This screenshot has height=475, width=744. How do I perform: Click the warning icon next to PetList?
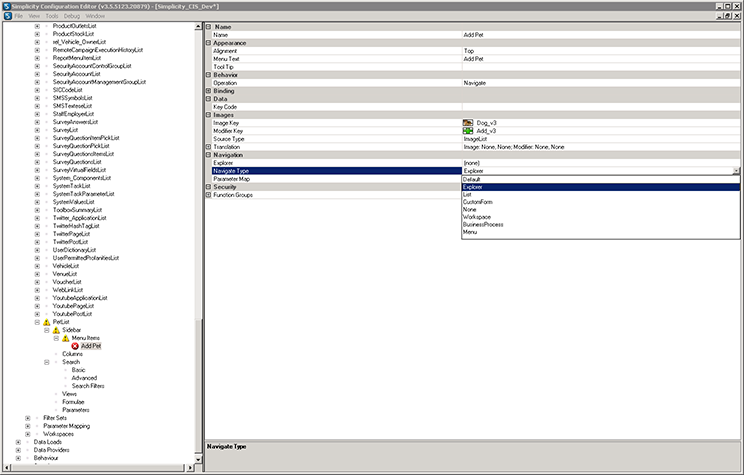coord(46,321)
